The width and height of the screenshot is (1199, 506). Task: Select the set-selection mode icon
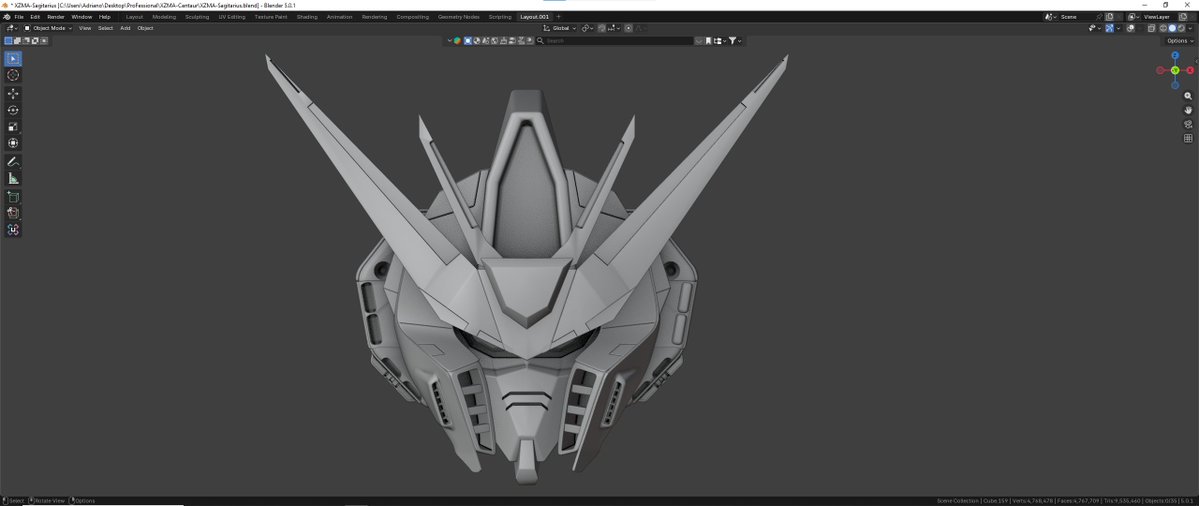8,41
